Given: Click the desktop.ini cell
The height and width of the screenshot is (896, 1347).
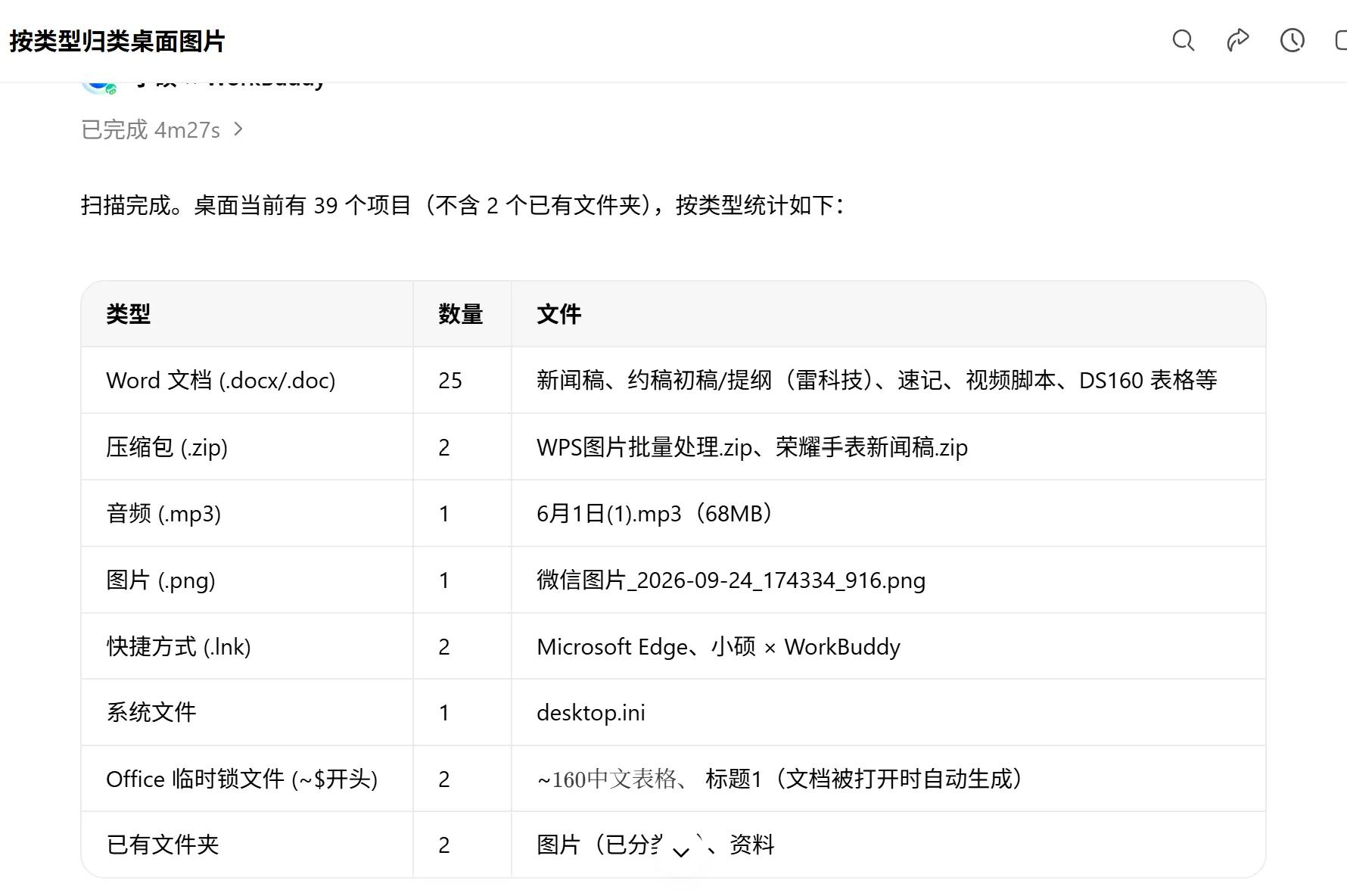Looking at the screenshot, I should pyautogui.click(x=888, y=712).
